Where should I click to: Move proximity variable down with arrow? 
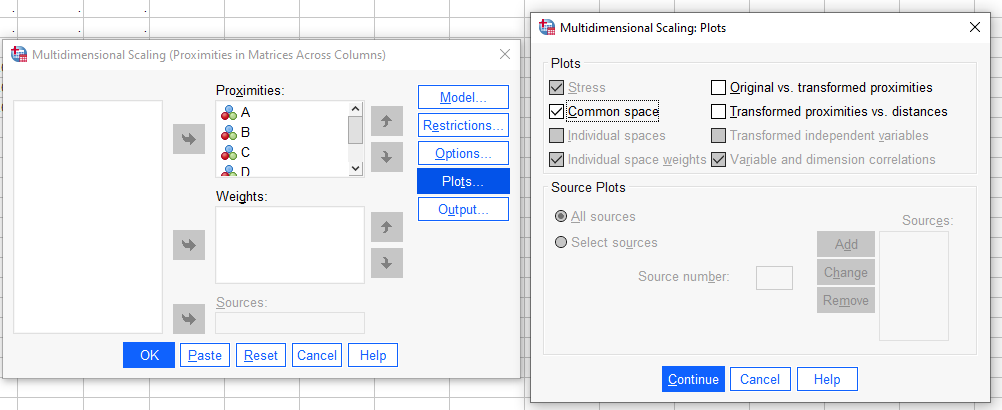click(386, 157)
